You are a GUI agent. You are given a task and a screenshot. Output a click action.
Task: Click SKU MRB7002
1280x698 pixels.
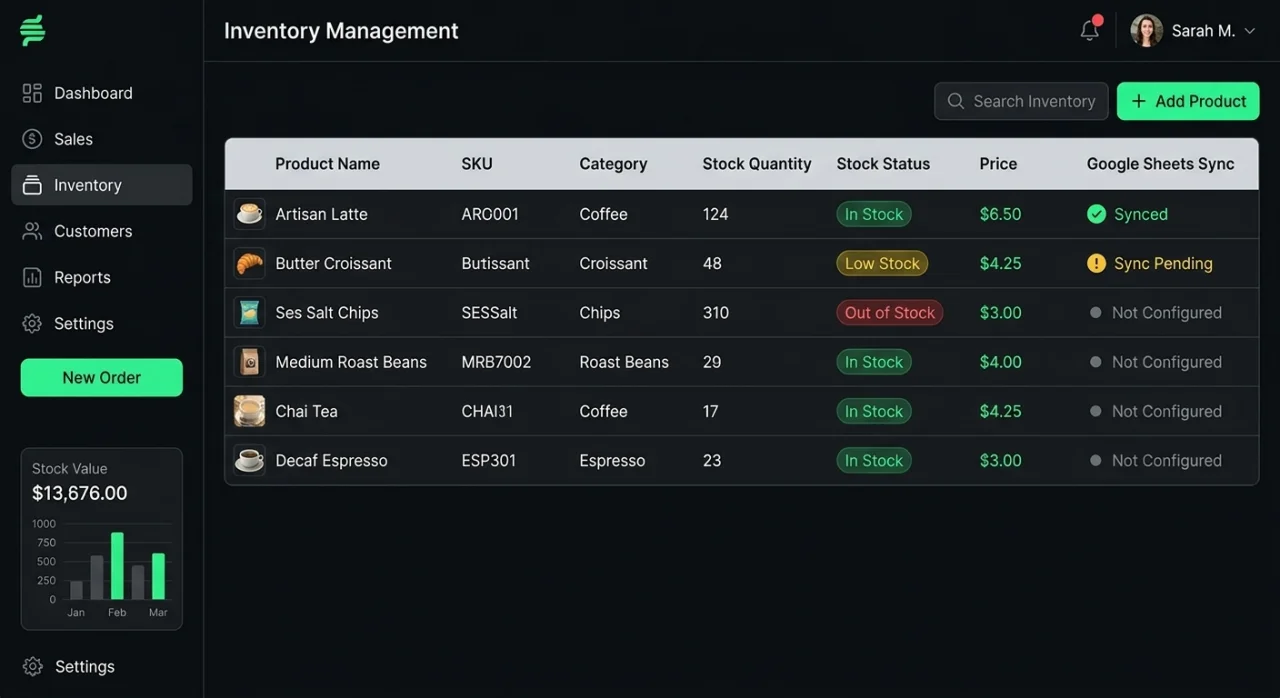pos(496,362)
